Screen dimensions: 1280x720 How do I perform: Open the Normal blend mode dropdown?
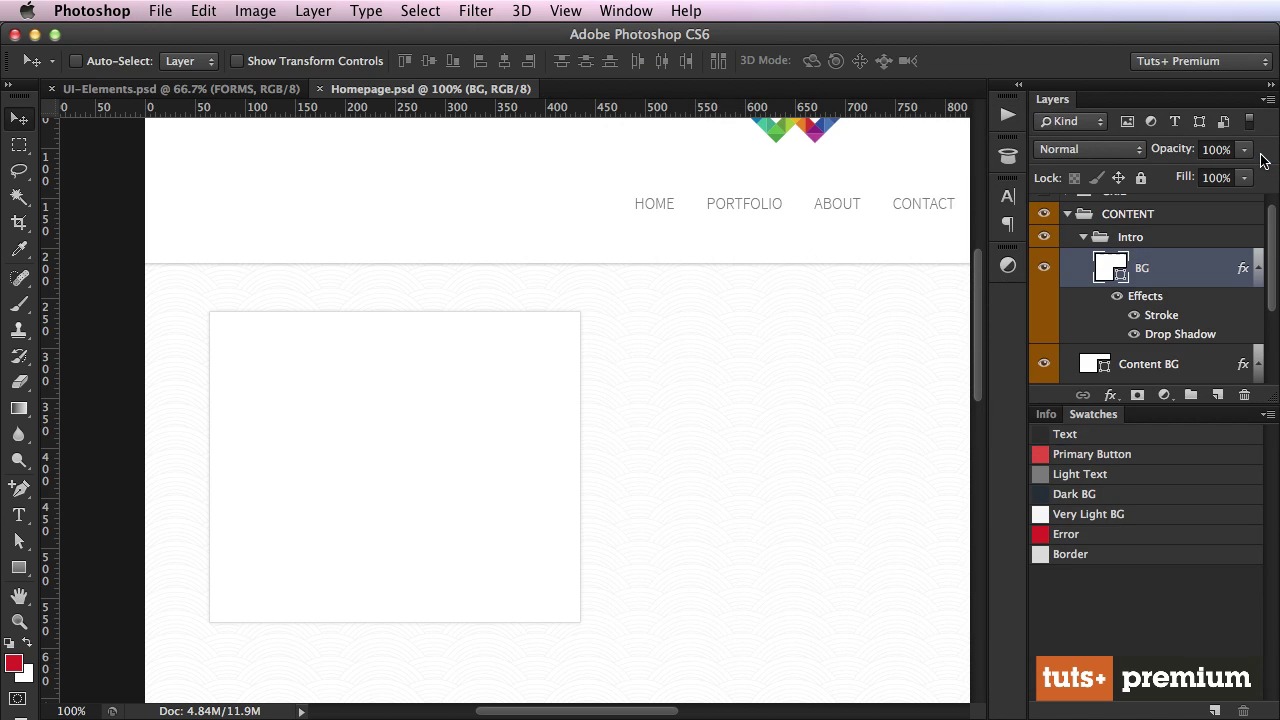(x=1089, y=150)
